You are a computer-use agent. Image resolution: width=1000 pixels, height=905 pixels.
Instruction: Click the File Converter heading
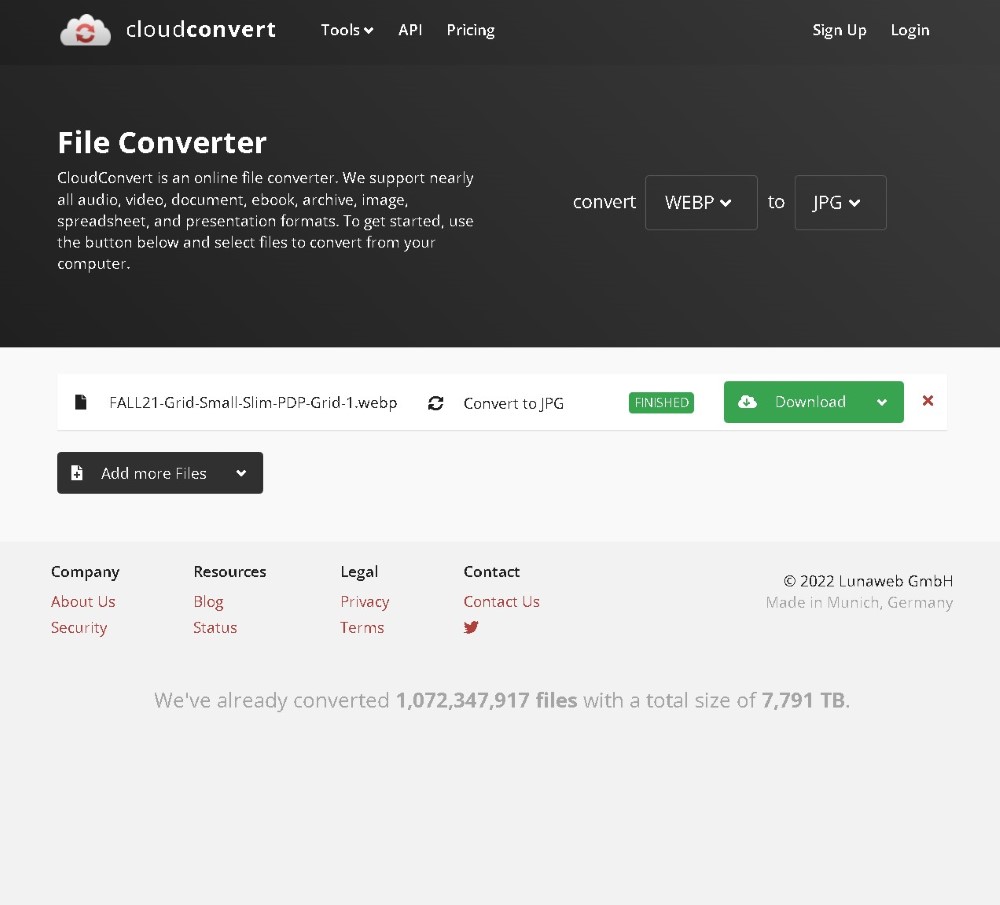[x=162, y=142]
